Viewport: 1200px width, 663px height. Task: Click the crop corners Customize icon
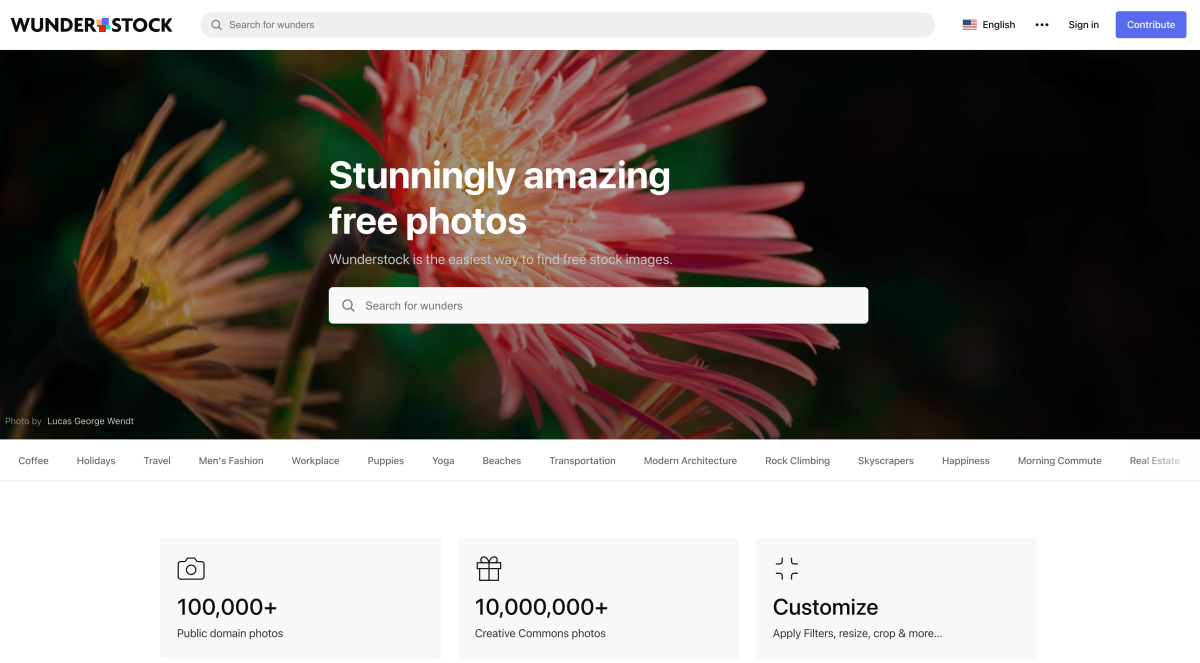pos(787,569)
